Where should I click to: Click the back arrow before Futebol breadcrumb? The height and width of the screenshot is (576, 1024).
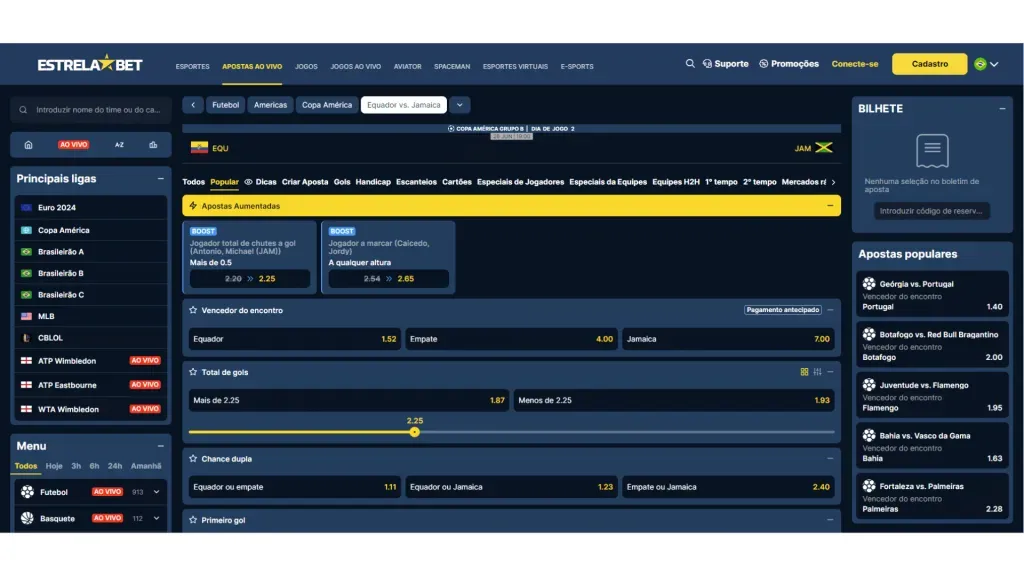(193, 105)
